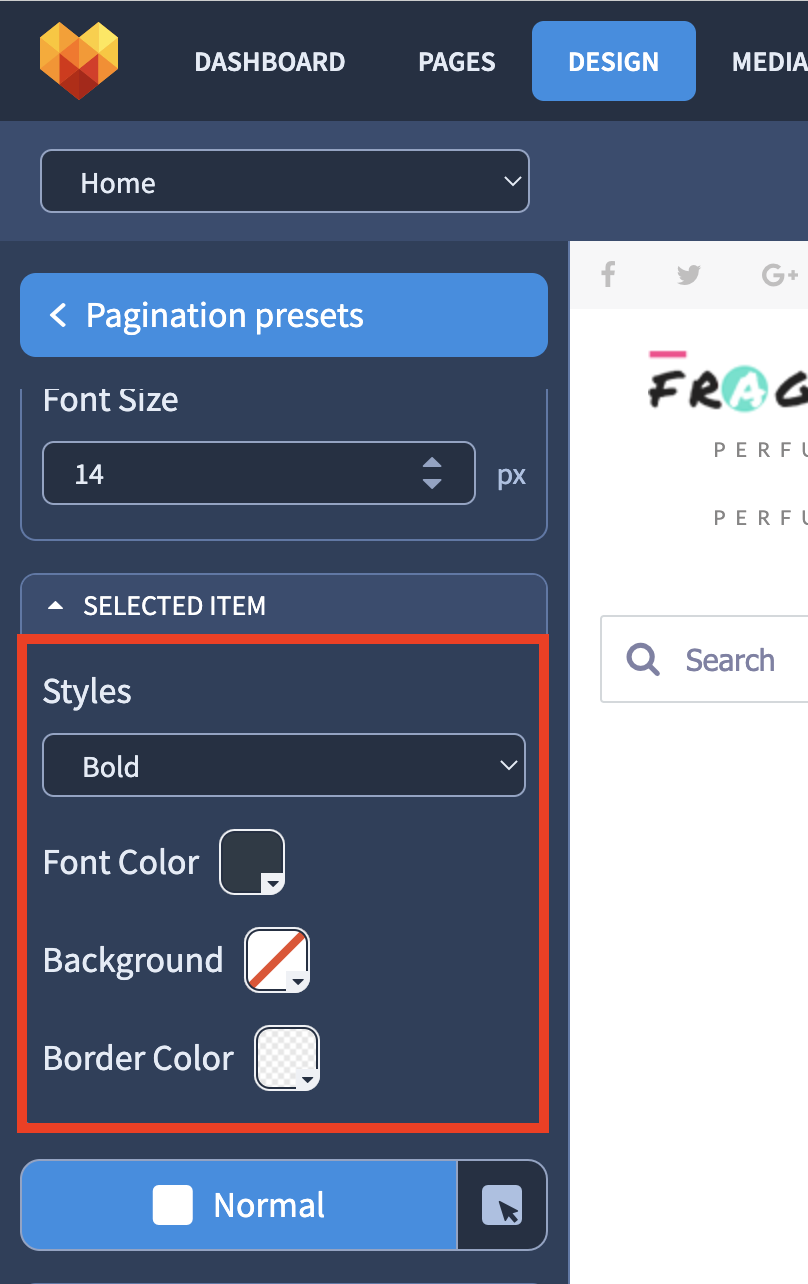Open the Font Color swatch
Viewport: 808px width, 1284px height.
252,862
